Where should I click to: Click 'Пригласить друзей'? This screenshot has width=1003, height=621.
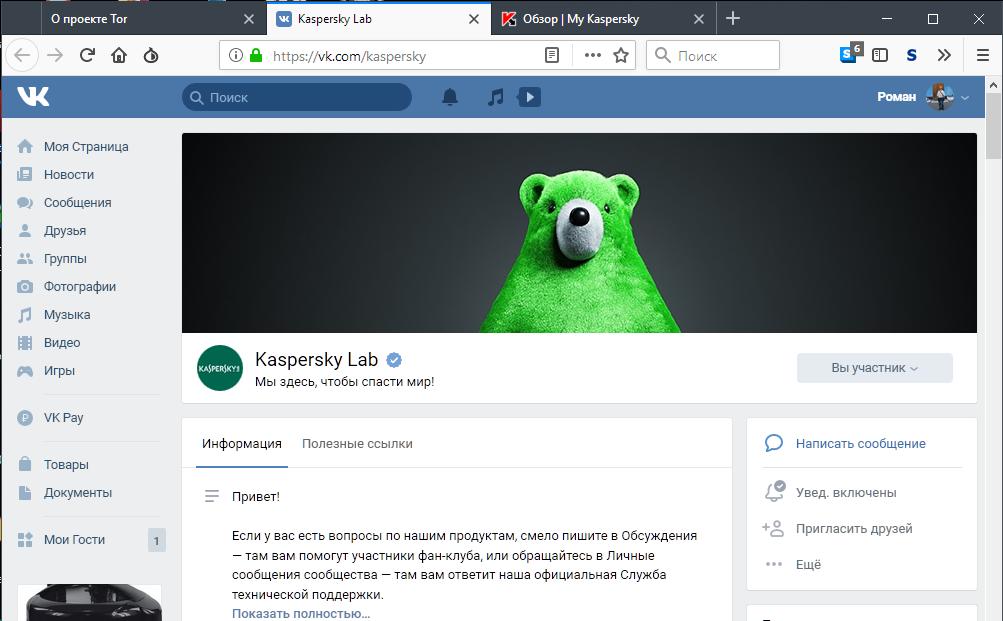coord(853,528)
